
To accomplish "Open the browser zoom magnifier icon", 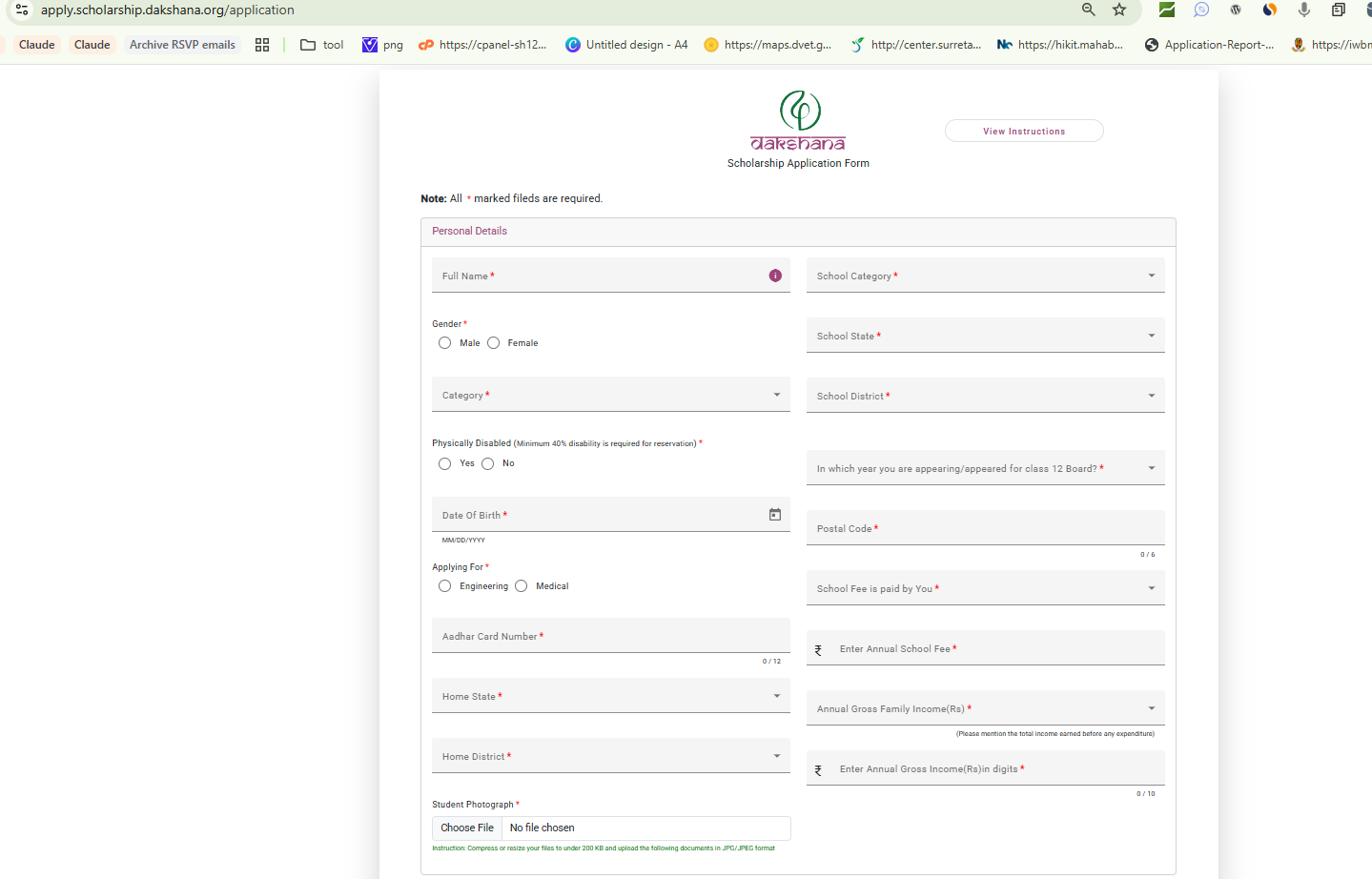I will click(1089, 10).
